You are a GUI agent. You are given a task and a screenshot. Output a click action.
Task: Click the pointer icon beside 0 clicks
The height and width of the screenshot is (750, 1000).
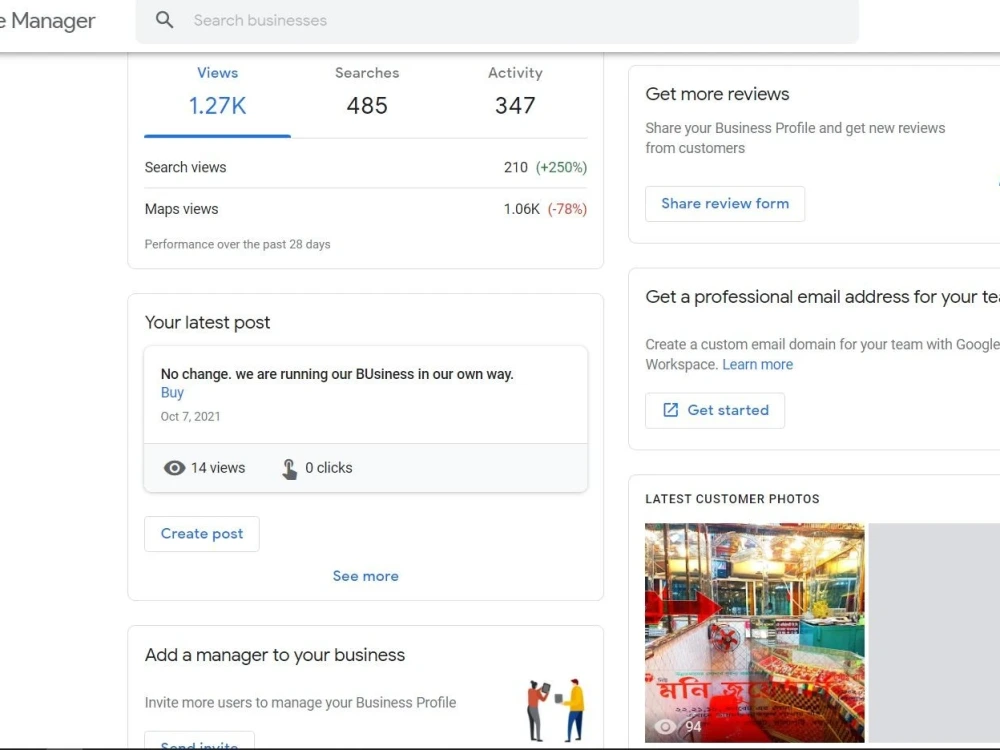pos(289,469)
